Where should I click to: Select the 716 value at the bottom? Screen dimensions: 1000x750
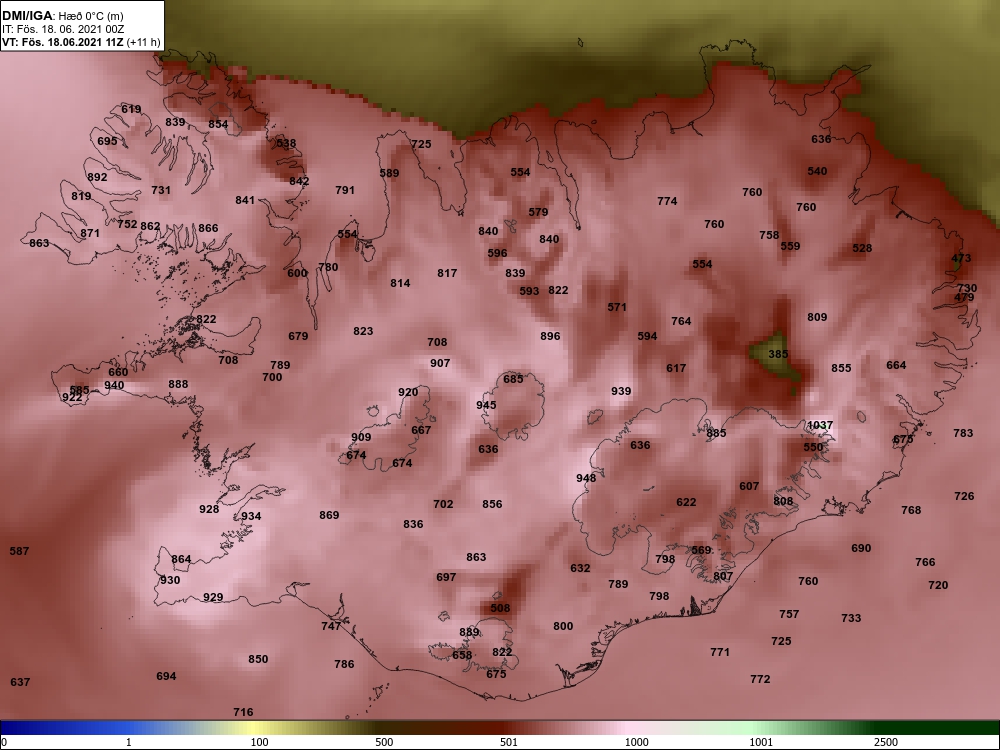click(x=243, y=712)
